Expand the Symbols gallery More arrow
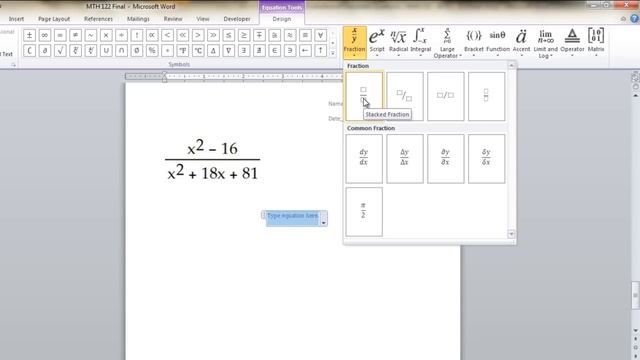Viewport: 640px width, 360px height. (333, 53)
